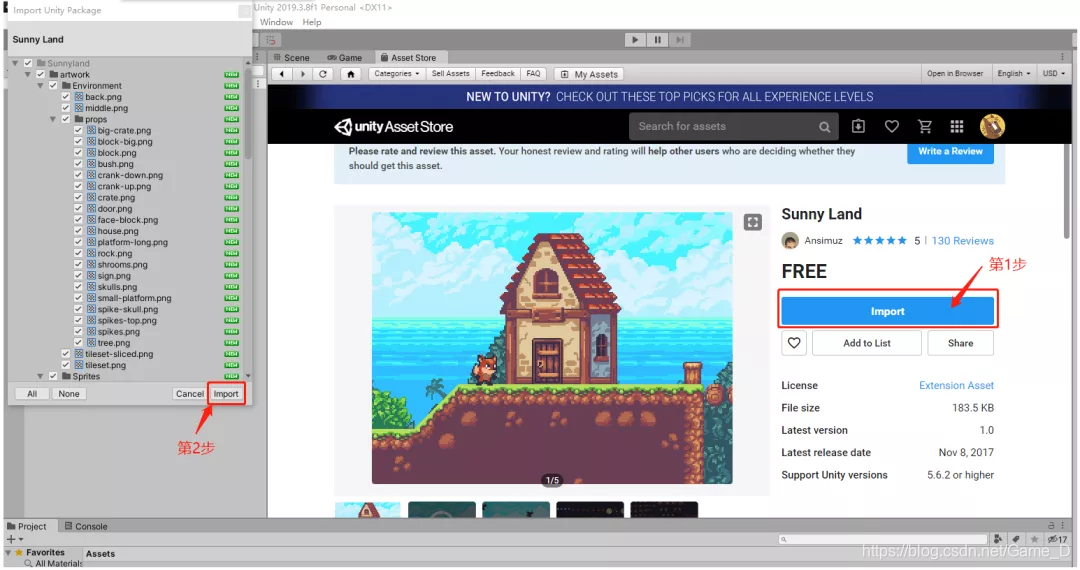This screenshot has width=1080, height=570.
Task: Uncheck middle.png checkbox
Action: [66, 108]
